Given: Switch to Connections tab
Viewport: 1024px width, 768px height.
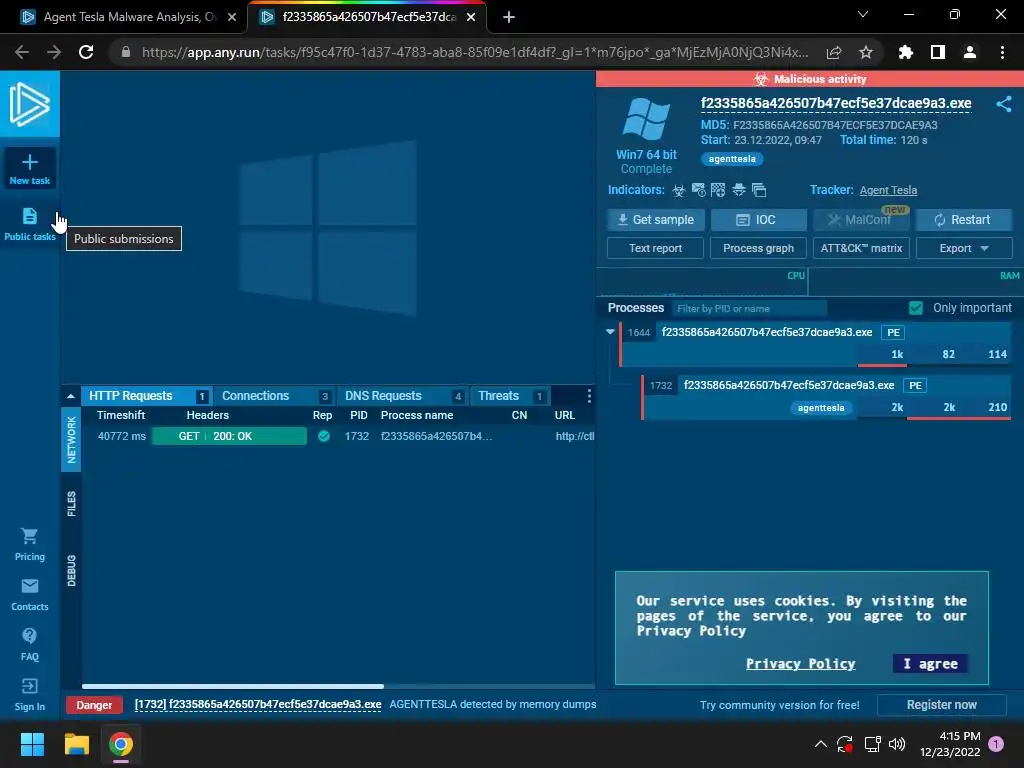Looking at the screenshot, I should tap(275, 396).
